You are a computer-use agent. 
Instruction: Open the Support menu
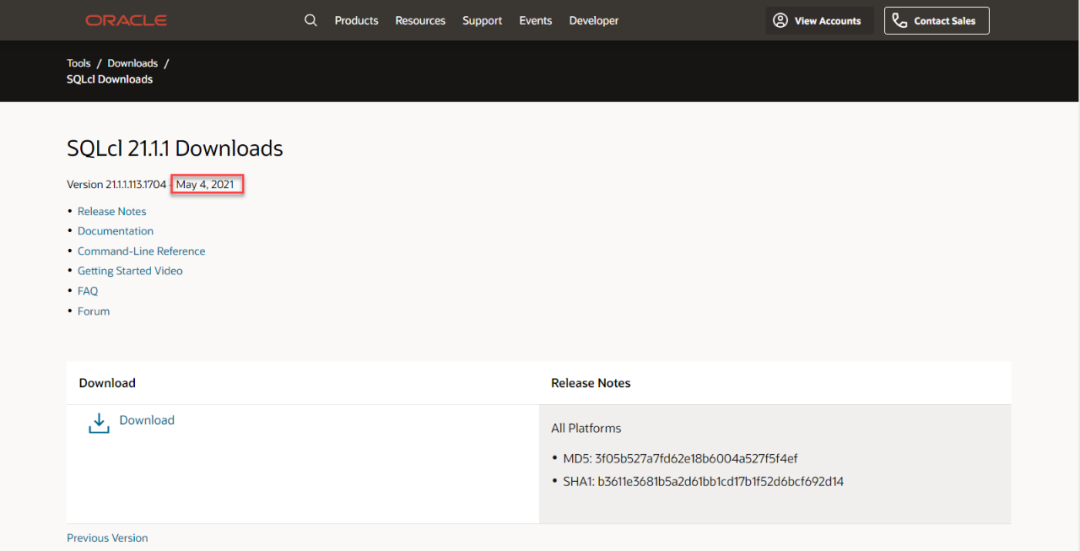tap(482, 20)
